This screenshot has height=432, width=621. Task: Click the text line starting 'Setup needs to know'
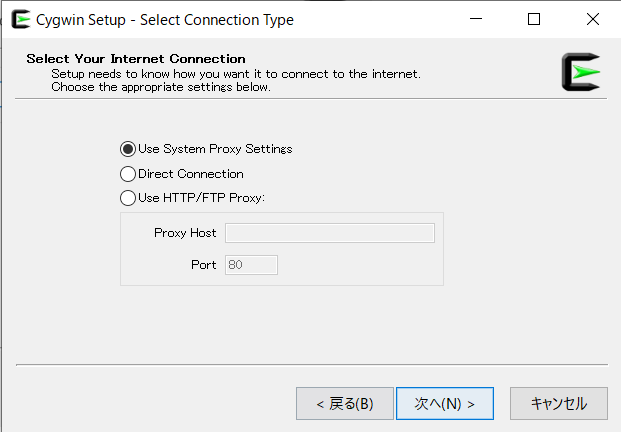(236, 73)
